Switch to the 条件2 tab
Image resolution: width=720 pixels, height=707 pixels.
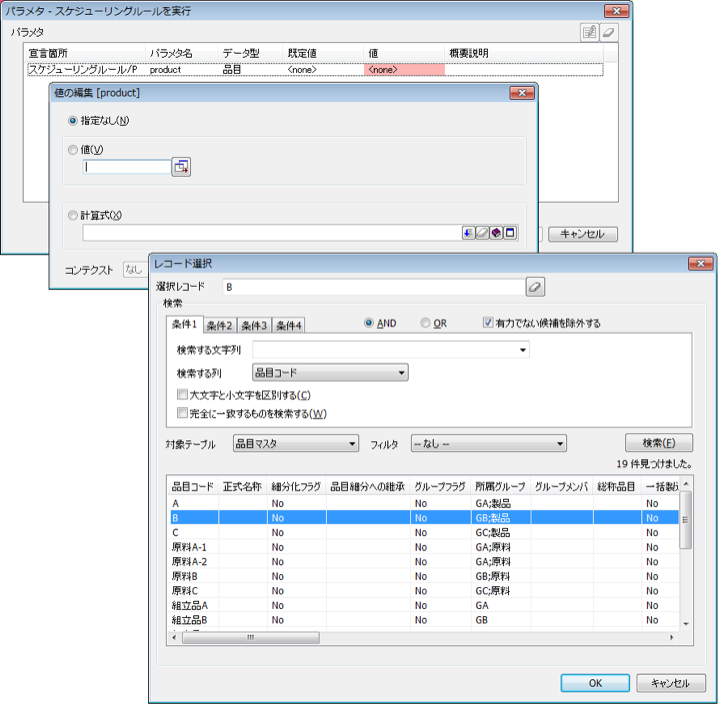(x=220, y=325)
